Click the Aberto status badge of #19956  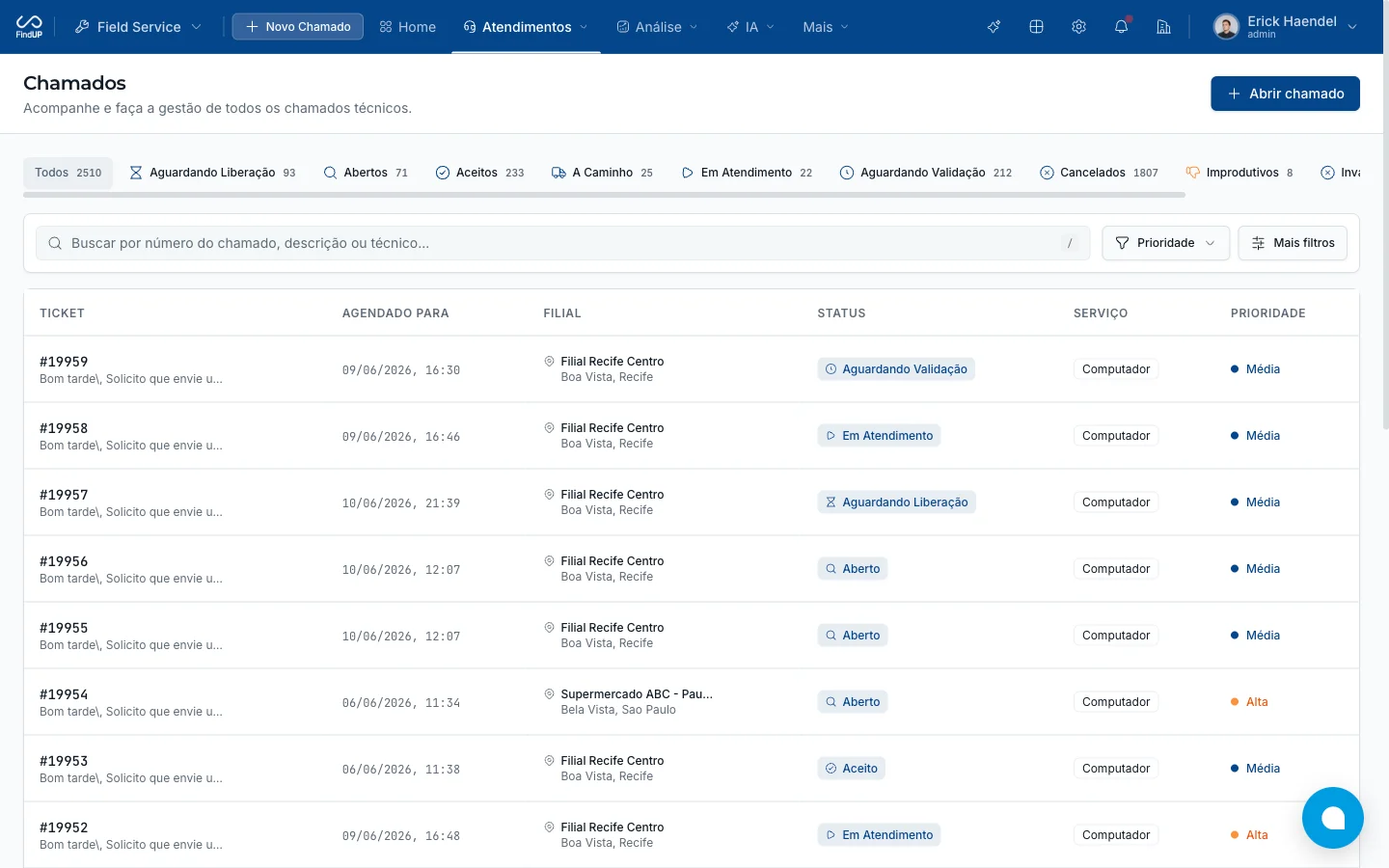853,569
